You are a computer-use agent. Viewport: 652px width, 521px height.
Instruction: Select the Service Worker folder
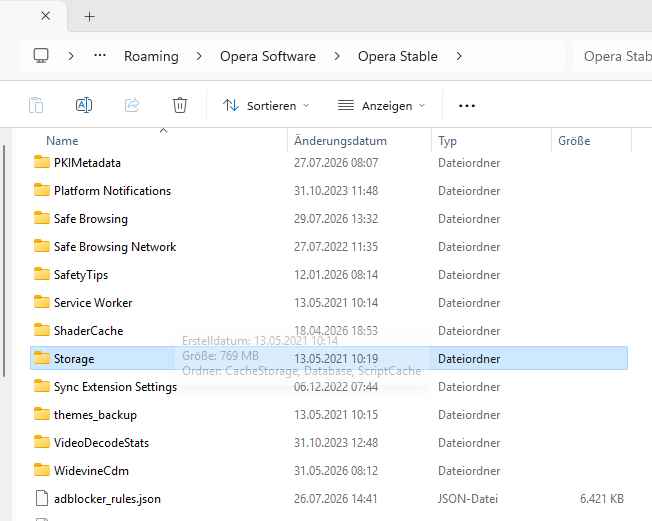tap(328, 303)
